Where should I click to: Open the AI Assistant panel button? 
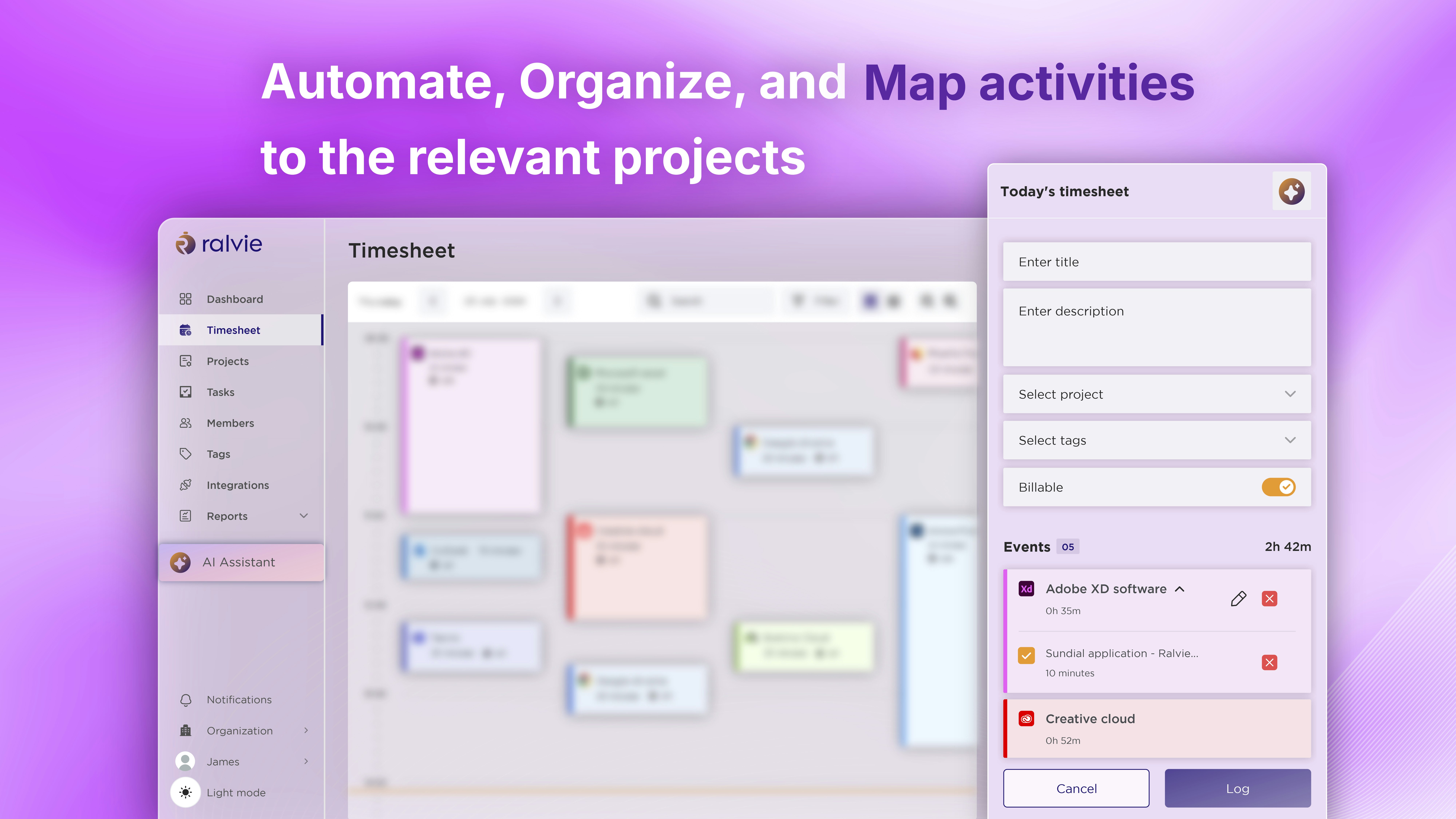[241, 562]
